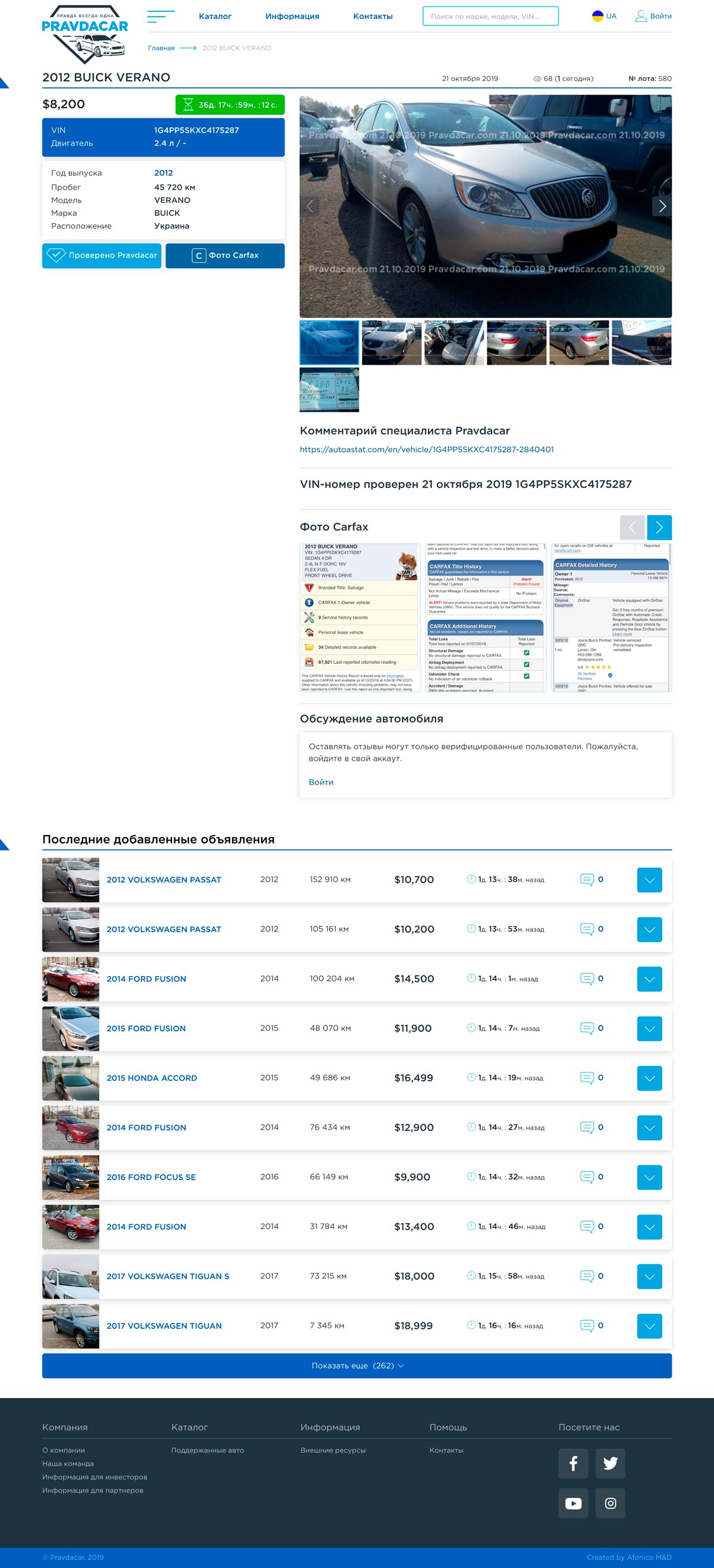Open 2017 Volkswagen Tiguan S listing title
The height and width of the screenshot is (1568, 714).
pyautogui.click(x=168, y=1277)
